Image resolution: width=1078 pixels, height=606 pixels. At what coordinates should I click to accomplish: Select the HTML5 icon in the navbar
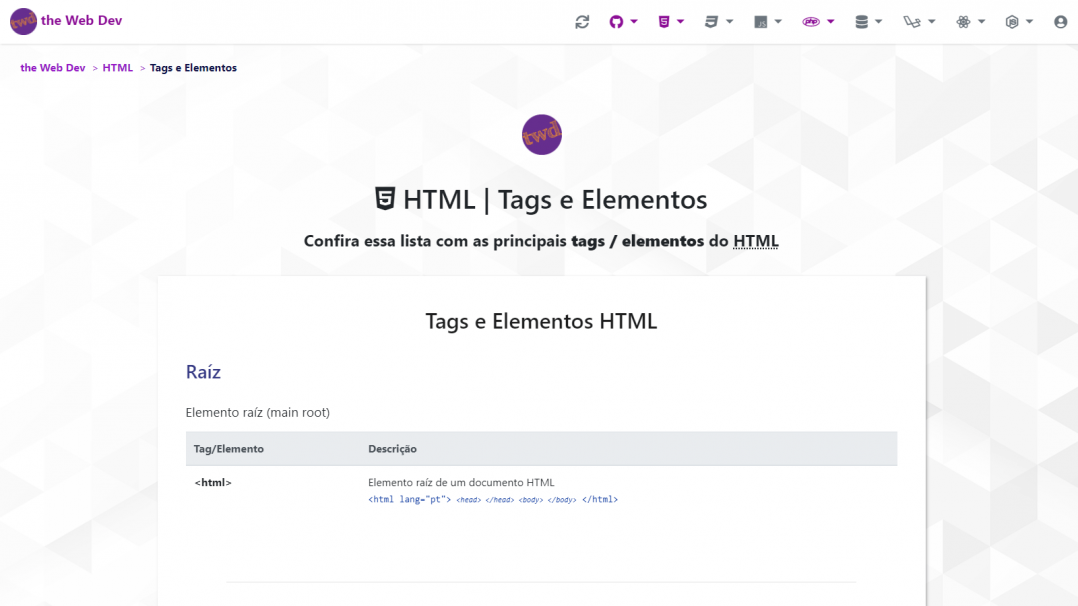[x=662, y=20]
